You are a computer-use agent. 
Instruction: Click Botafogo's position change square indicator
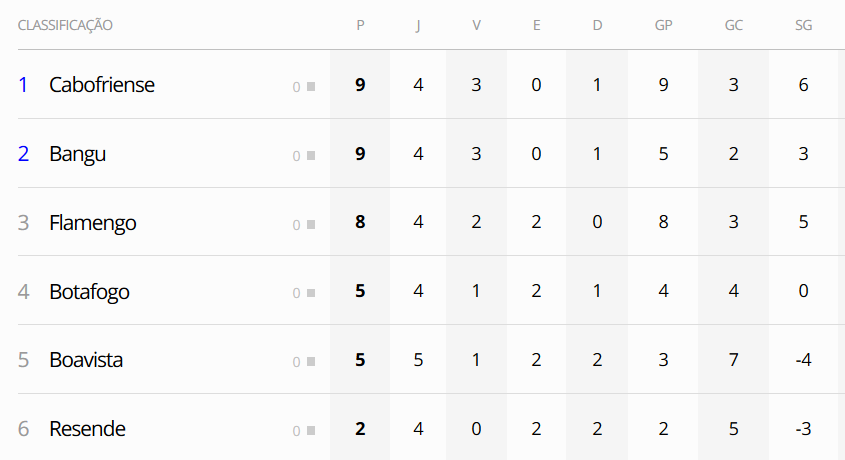(x=311, y=293)
